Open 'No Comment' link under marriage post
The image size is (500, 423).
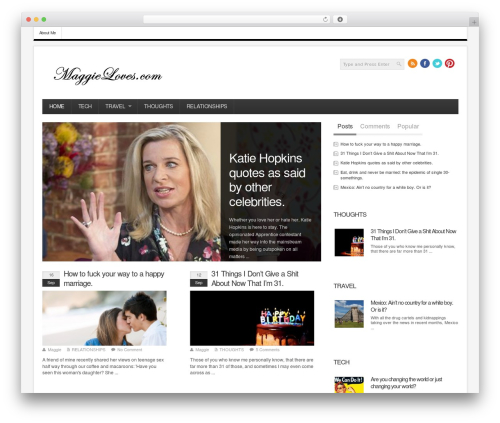[129, 350]
